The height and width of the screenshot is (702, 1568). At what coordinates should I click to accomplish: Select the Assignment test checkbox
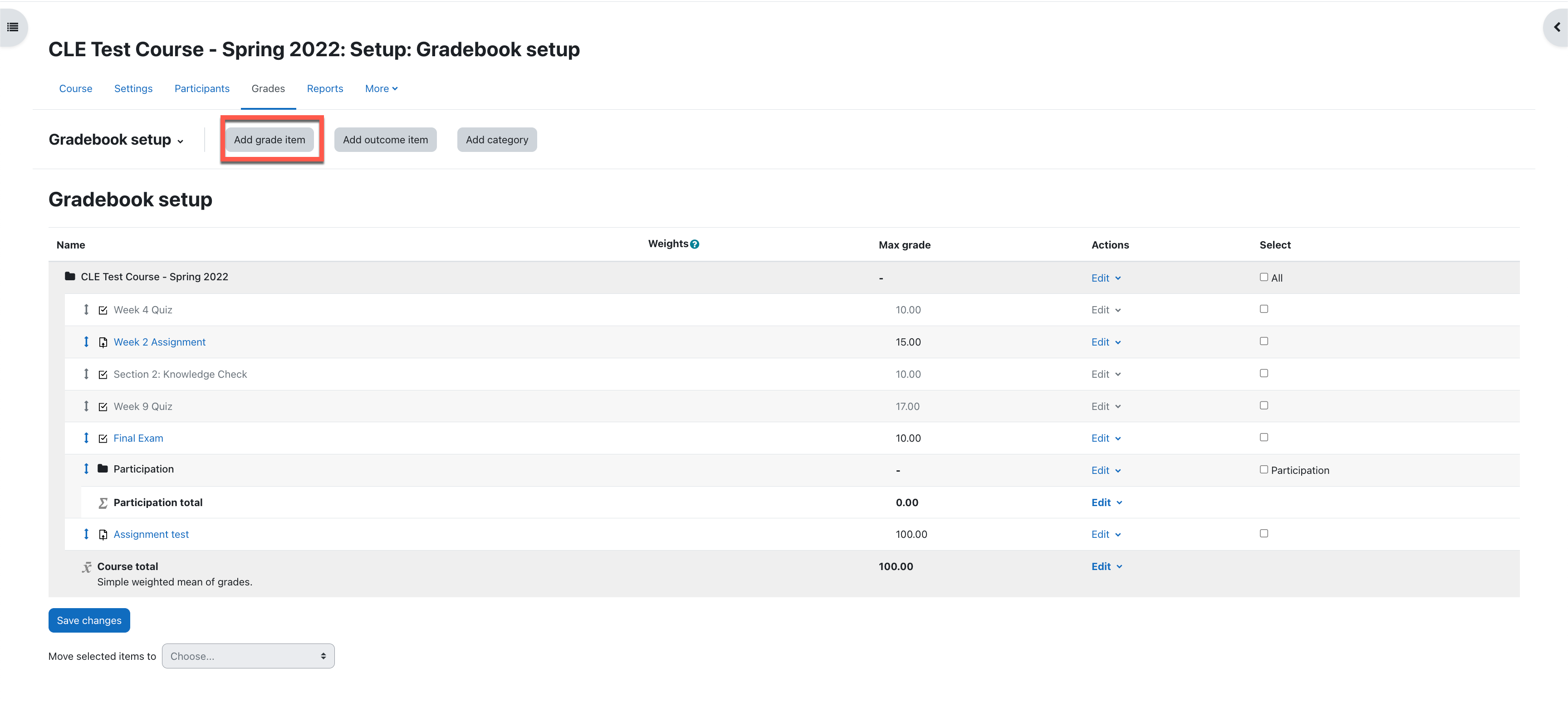(1264, 533)
